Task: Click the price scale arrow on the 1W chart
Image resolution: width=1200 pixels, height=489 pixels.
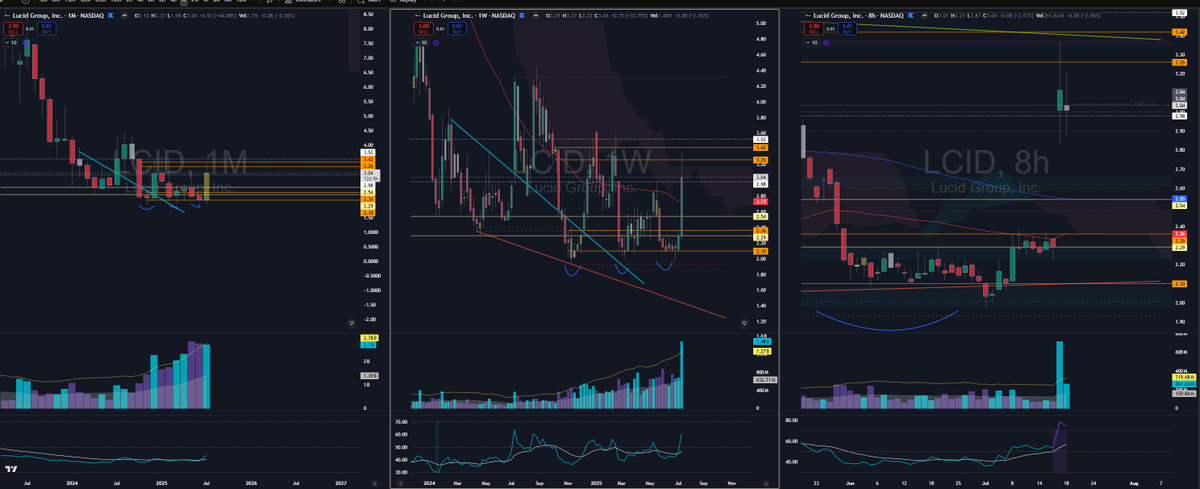Action: (744, 323)
